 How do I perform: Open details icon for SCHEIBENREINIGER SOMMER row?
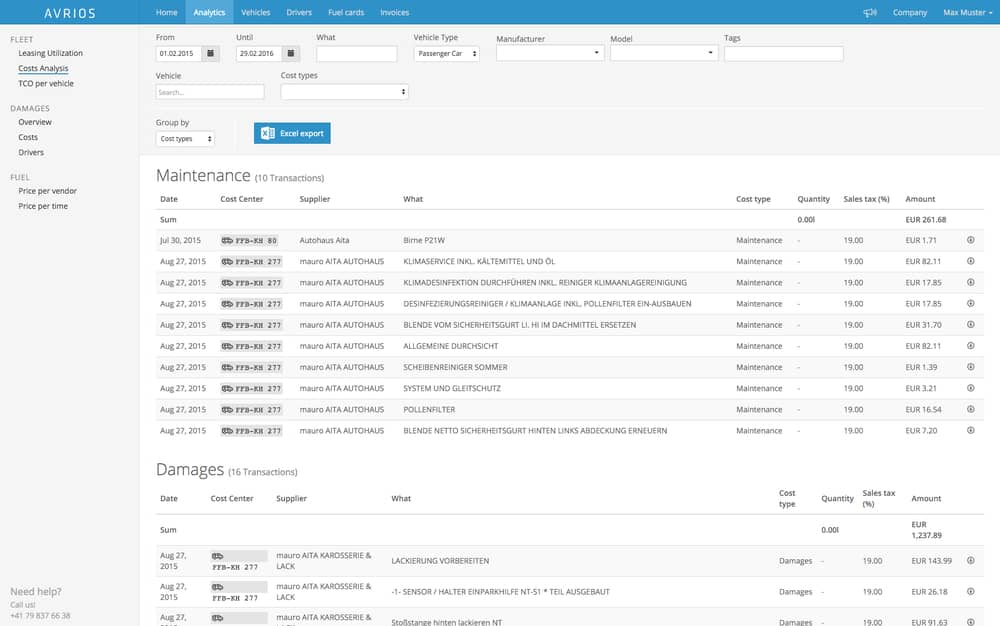(x=971, y=367)
